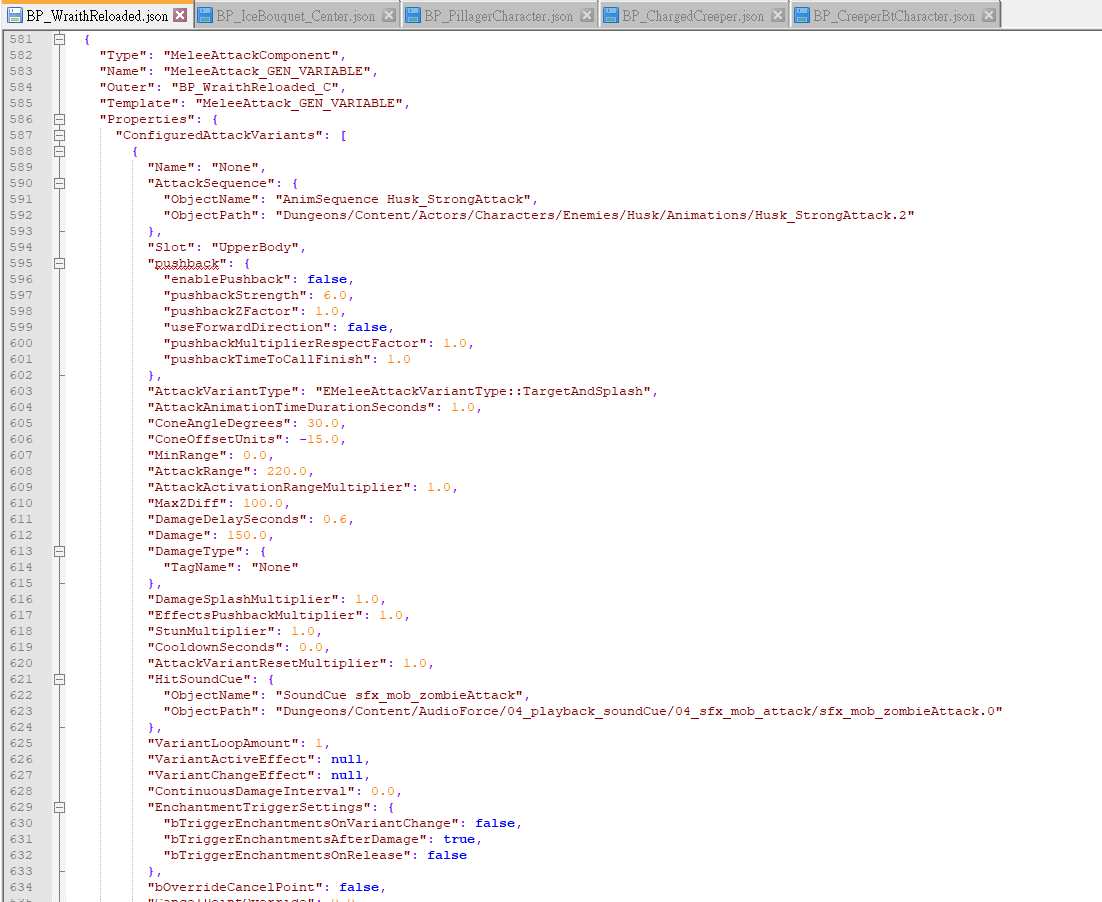
Task: Click the ContinuousDamageInterval value 0.0
Action: tap(383, 792)
